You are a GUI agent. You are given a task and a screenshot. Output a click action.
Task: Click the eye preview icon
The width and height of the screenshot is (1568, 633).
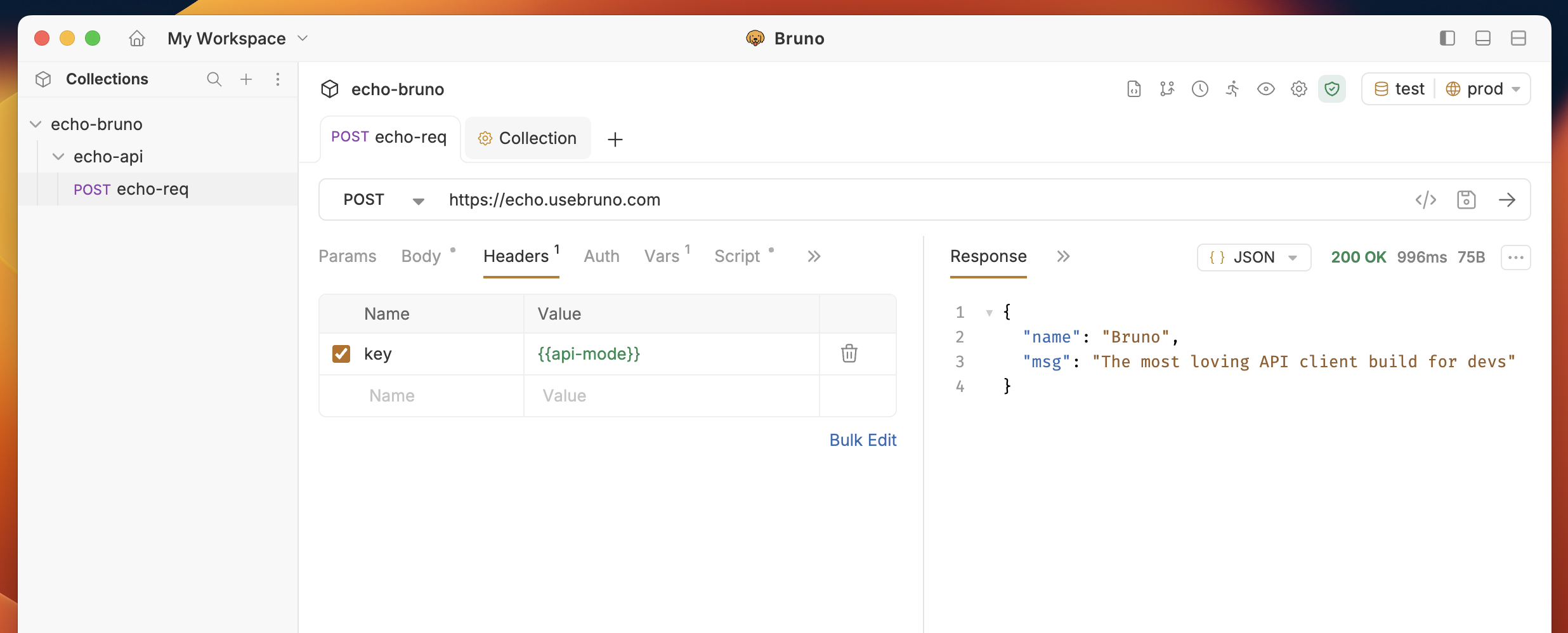(1266, 89)
